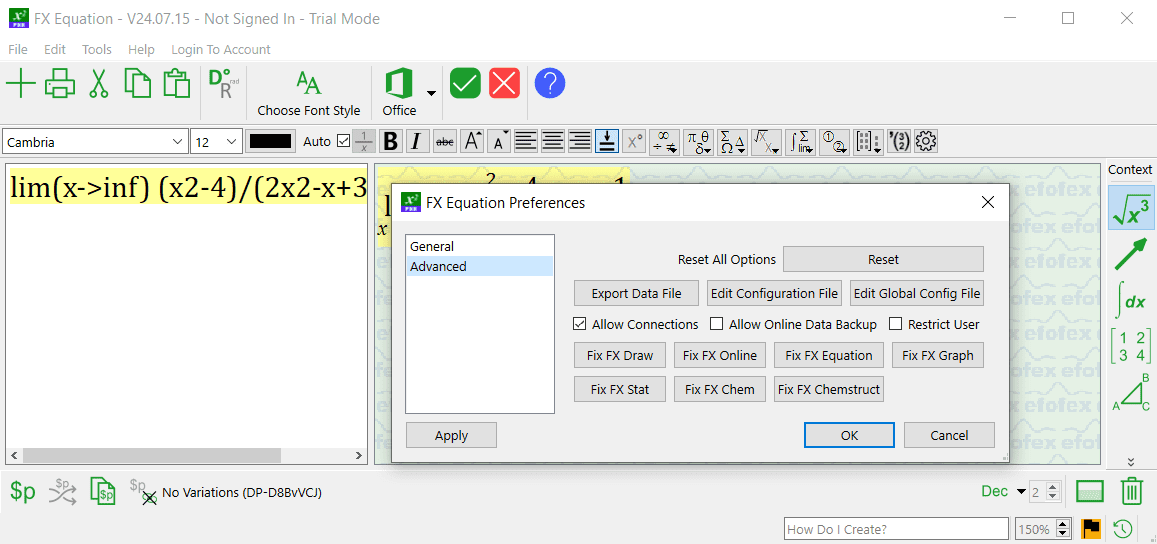Click the vertical bottom alignment icon
1157x544 pixels.
[607, 141]
